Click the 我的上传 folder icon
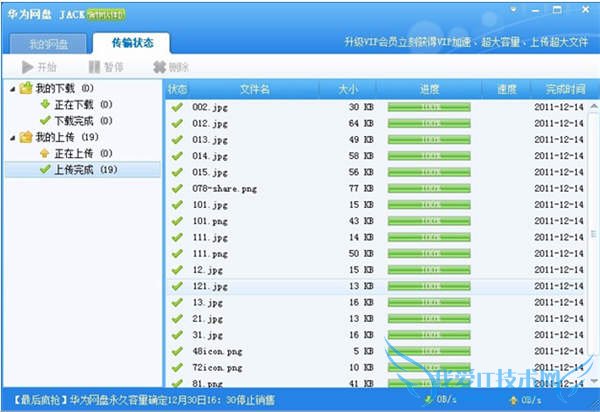600x412 pixels. point(26,137)
